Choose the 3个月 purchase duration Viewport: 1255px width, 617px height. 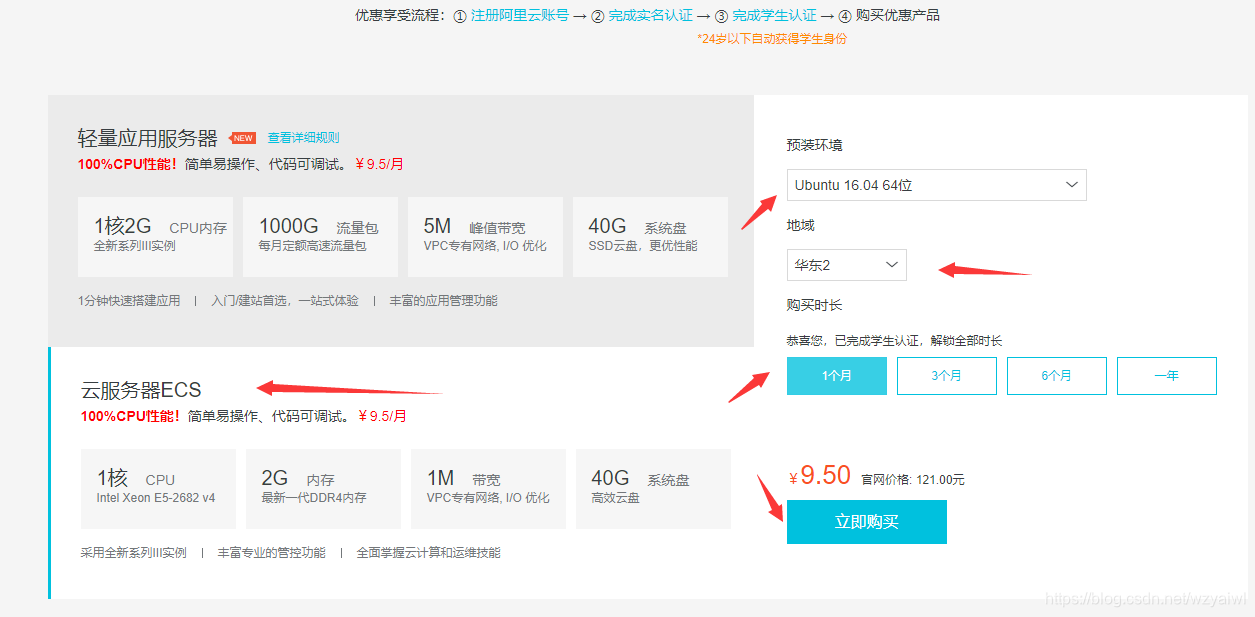click(946, 376)
